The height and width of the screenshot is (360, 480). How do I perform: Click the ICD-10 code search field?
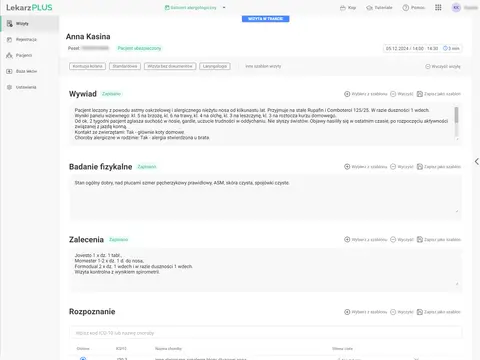tap(266, 333)
